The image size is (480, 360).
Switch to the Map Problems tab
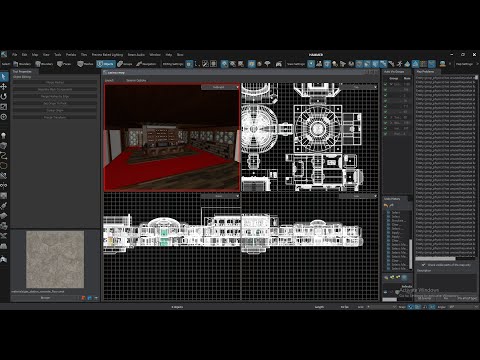[425, 71]
